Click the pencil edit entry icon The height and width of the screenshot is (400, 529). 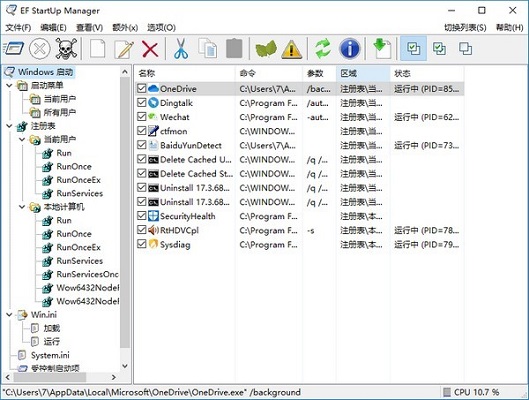point(124,49)
